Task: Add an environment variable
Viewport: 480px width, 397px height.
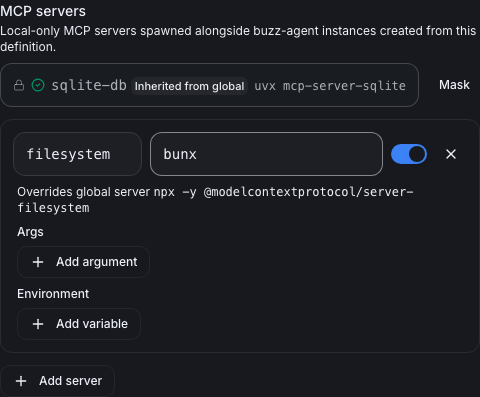Action: (x=79, y=324)
